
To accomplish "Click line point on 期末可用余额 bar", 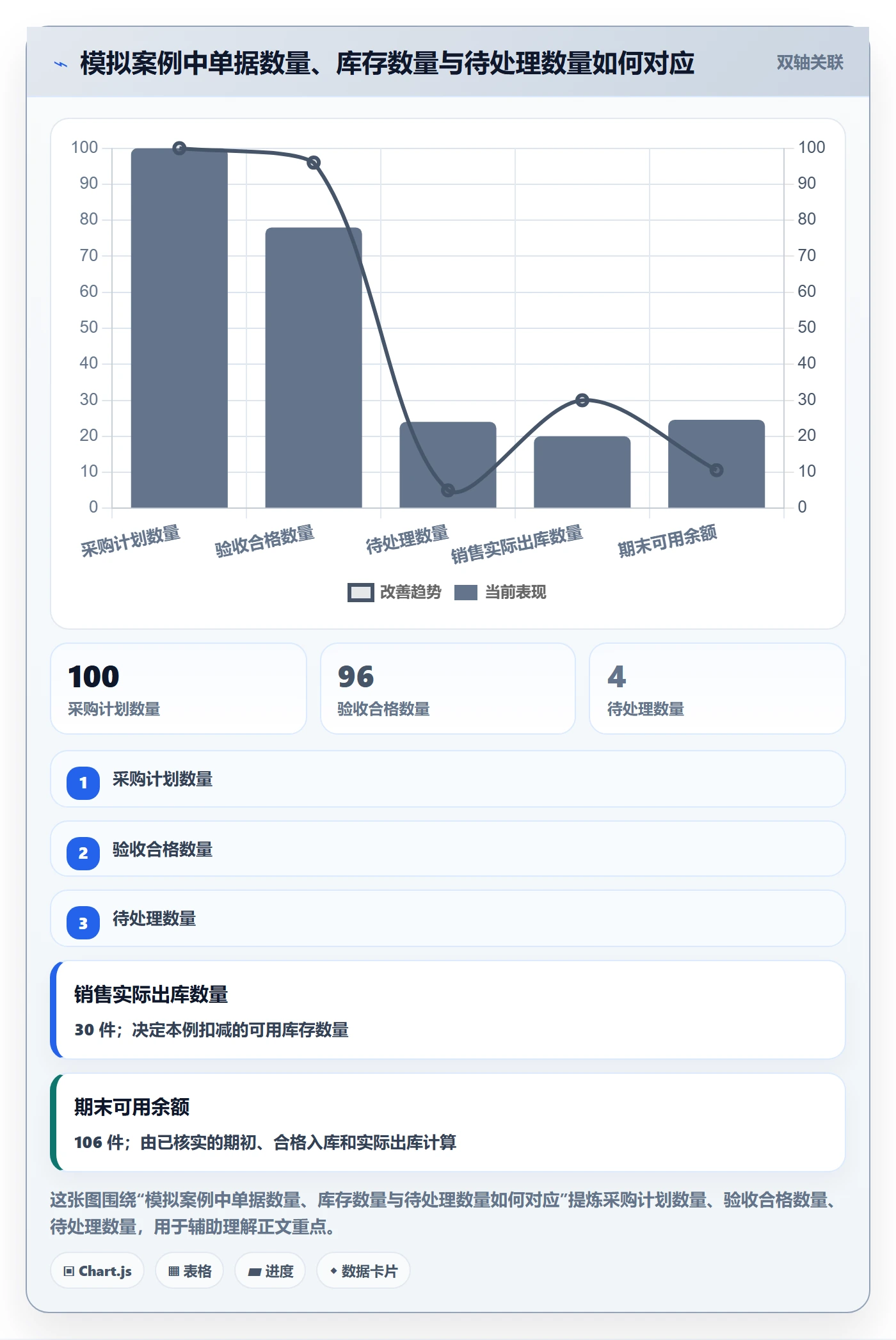I will pos(717,470).
